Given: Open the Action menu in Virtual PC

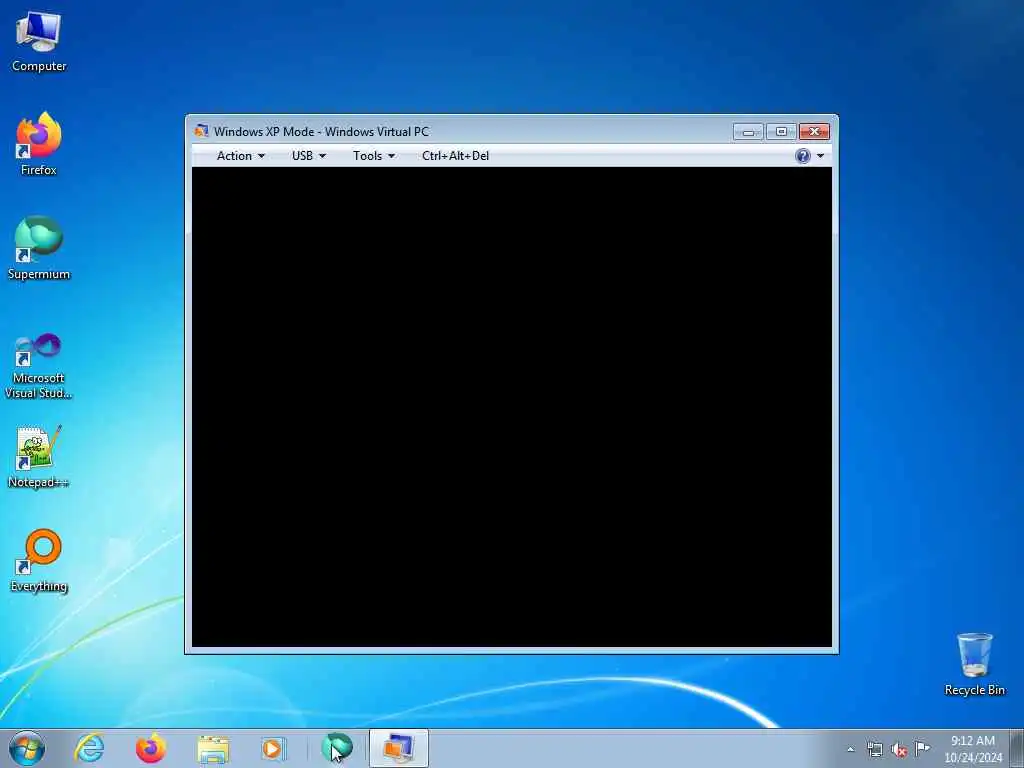Looking at the screenshot, I should (x=241, y=155).
